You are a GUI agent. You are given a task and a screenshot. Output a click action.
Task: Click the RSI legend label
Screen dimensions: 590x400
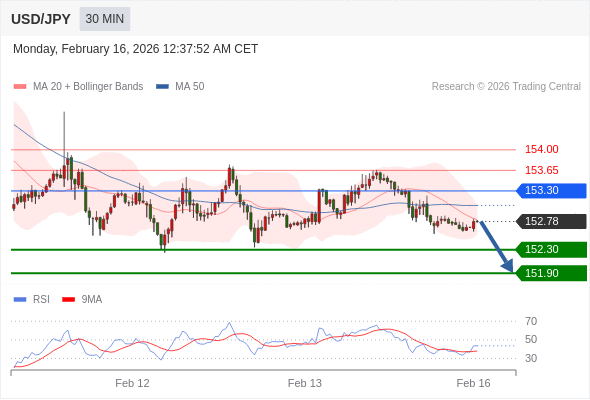point(41,300)
